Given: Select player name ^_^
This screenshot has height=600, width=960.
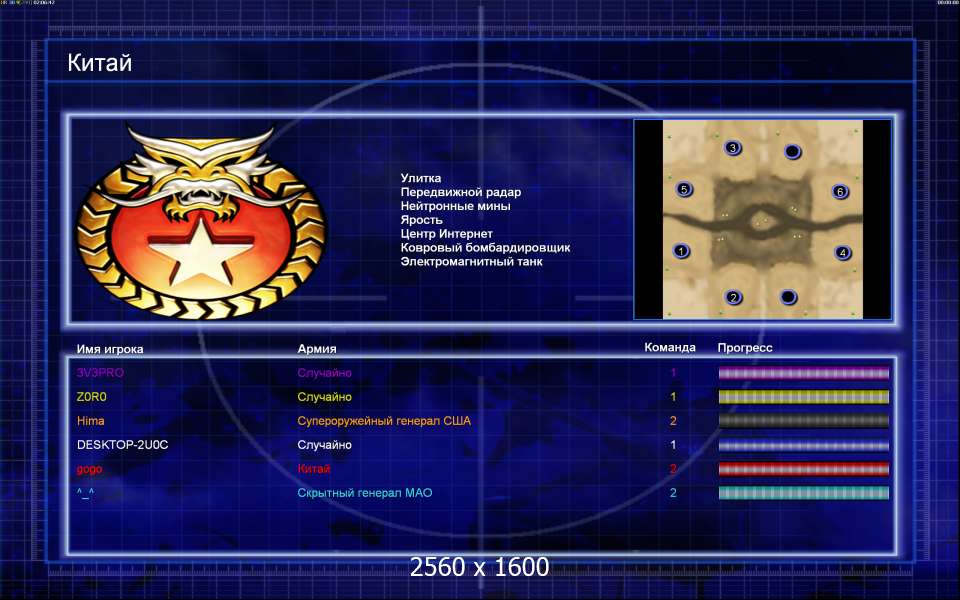Looking at the screenshot, I should 86,493.
